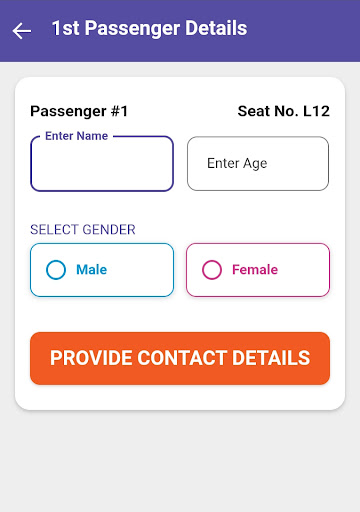The height and width of the screenshot is (512, 360).
Task: Click the SELECT GENDER label
Action: [83, 230]
